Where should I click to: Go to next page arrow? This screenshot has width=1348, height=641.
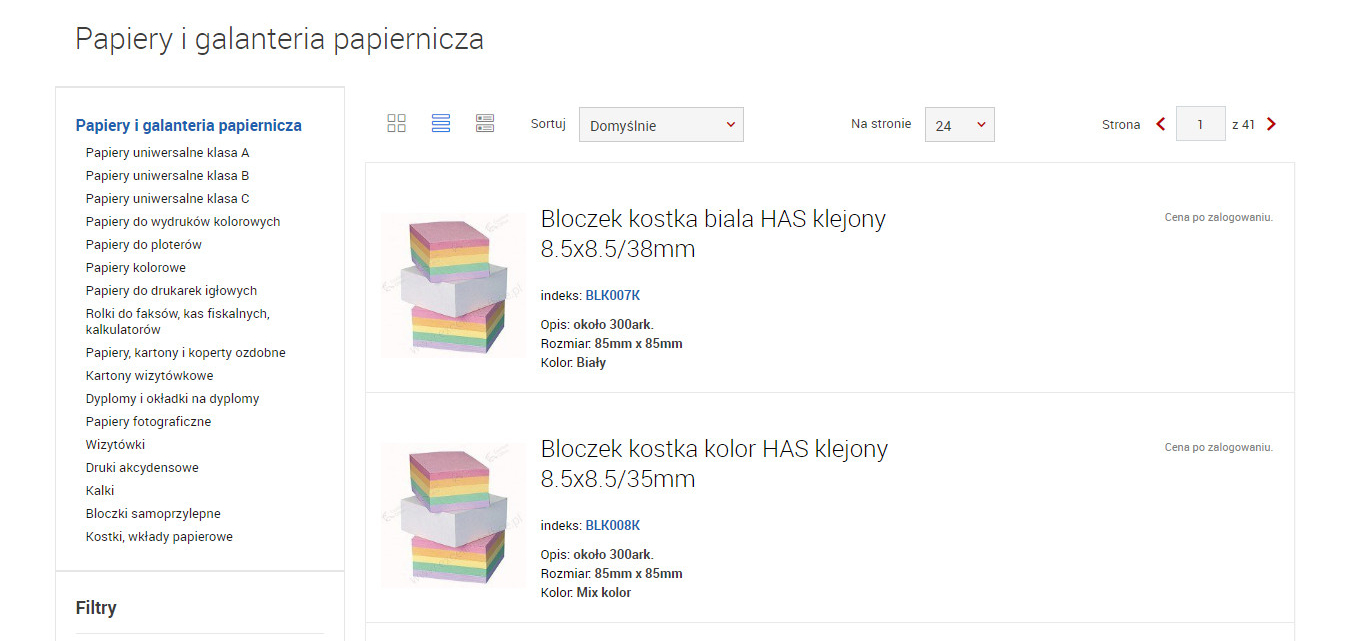(x=1271, y=124)
